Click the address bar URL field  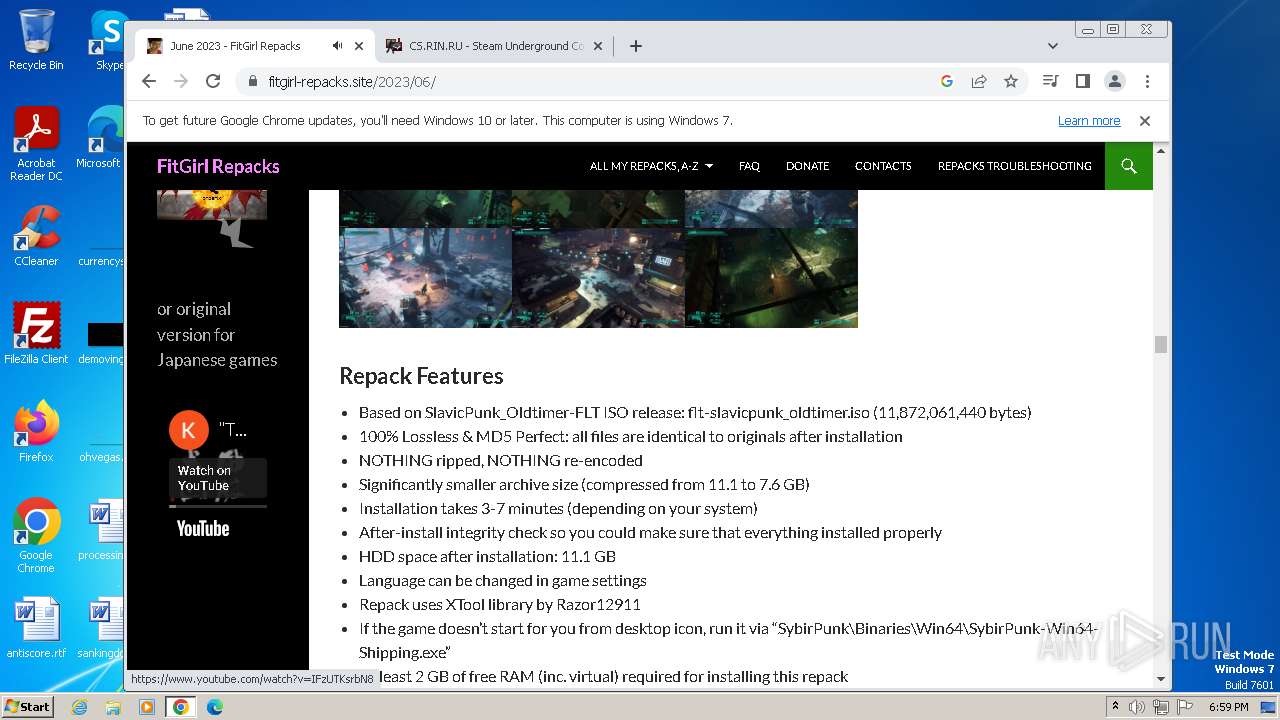(x=590, y=81)
